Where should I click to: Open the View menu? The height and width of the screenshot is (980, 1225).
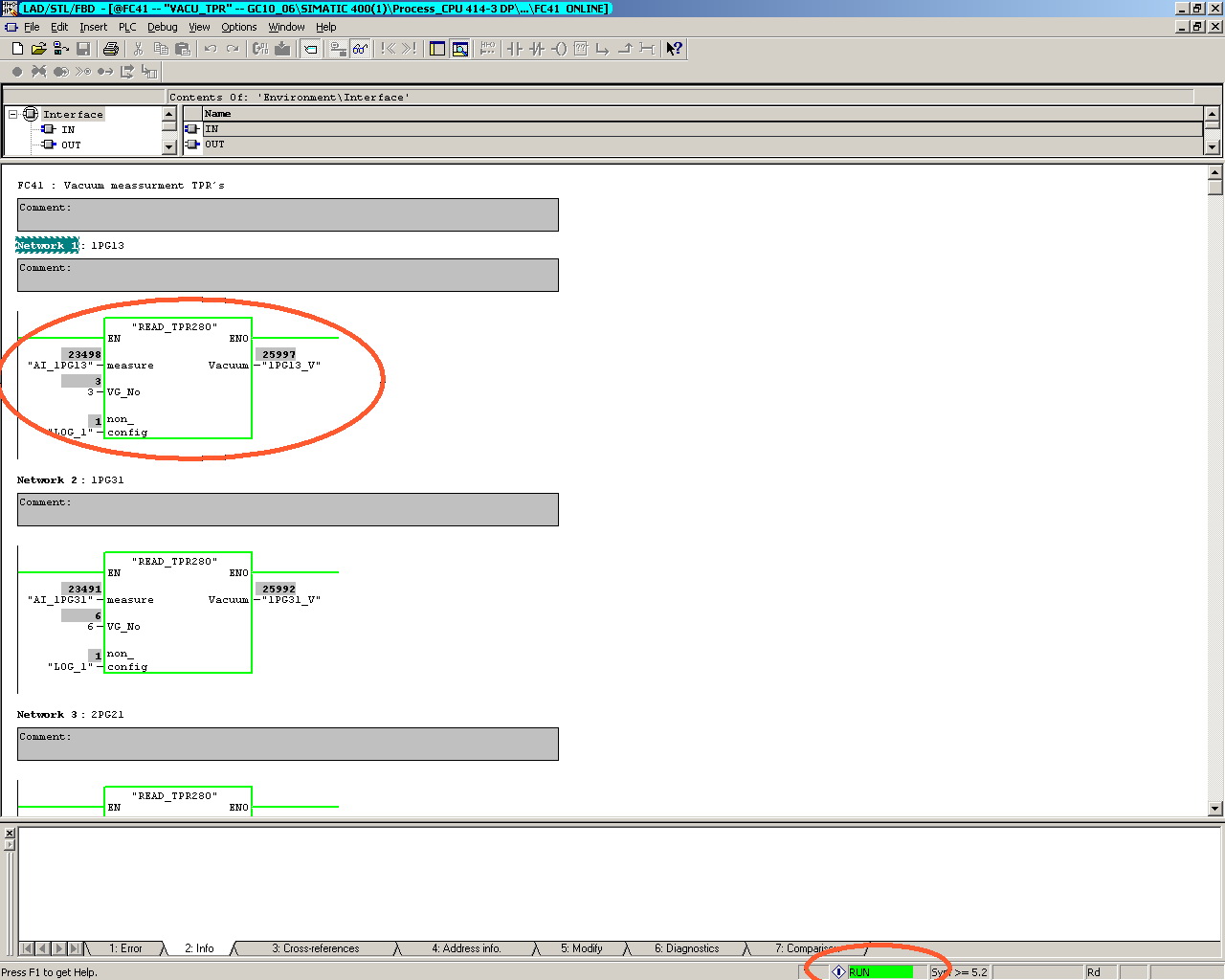tap(199, 27)
